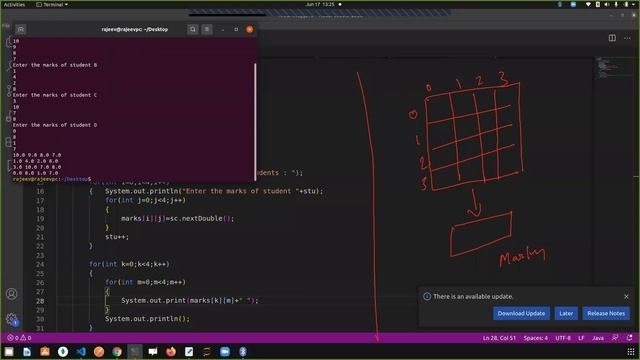Screen dimensions: 640x360
Task: Click the Wi-Fi icon in top bar
Action: [x=588, y=4]
